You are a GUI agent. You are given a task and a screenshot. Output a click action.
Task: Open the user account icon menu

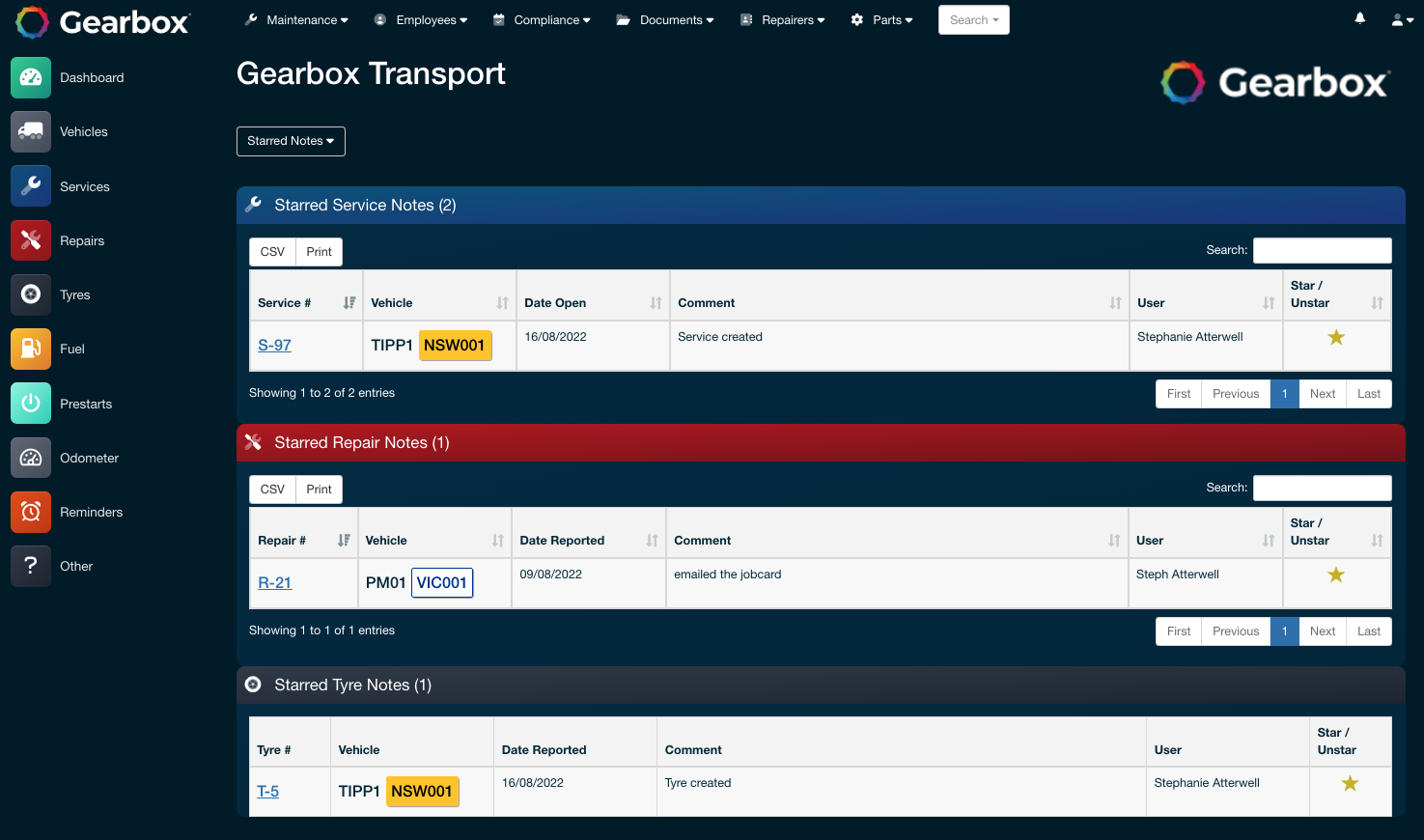[x=1402, y=19]
